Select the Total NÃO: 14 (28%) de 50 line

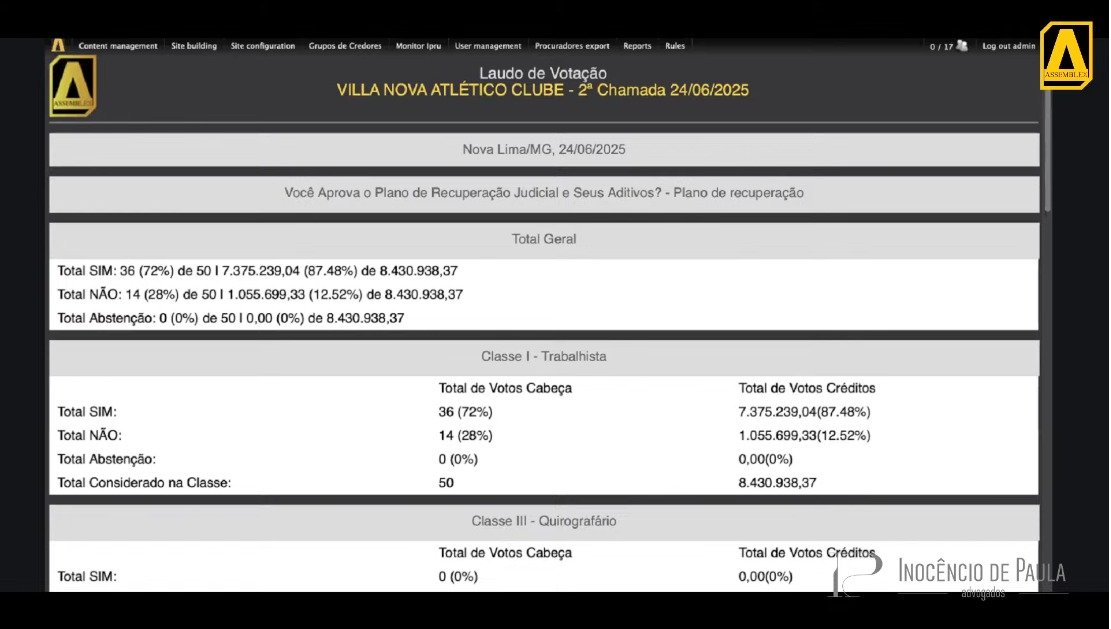pos(260,295)
